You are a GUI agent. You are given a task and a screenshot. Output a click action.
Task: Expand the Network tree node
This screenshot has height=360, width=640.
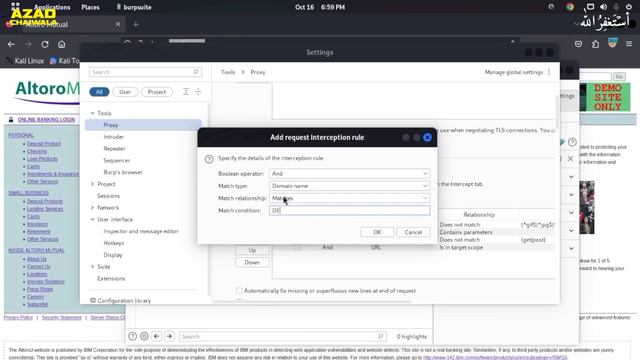click(92, 208)
